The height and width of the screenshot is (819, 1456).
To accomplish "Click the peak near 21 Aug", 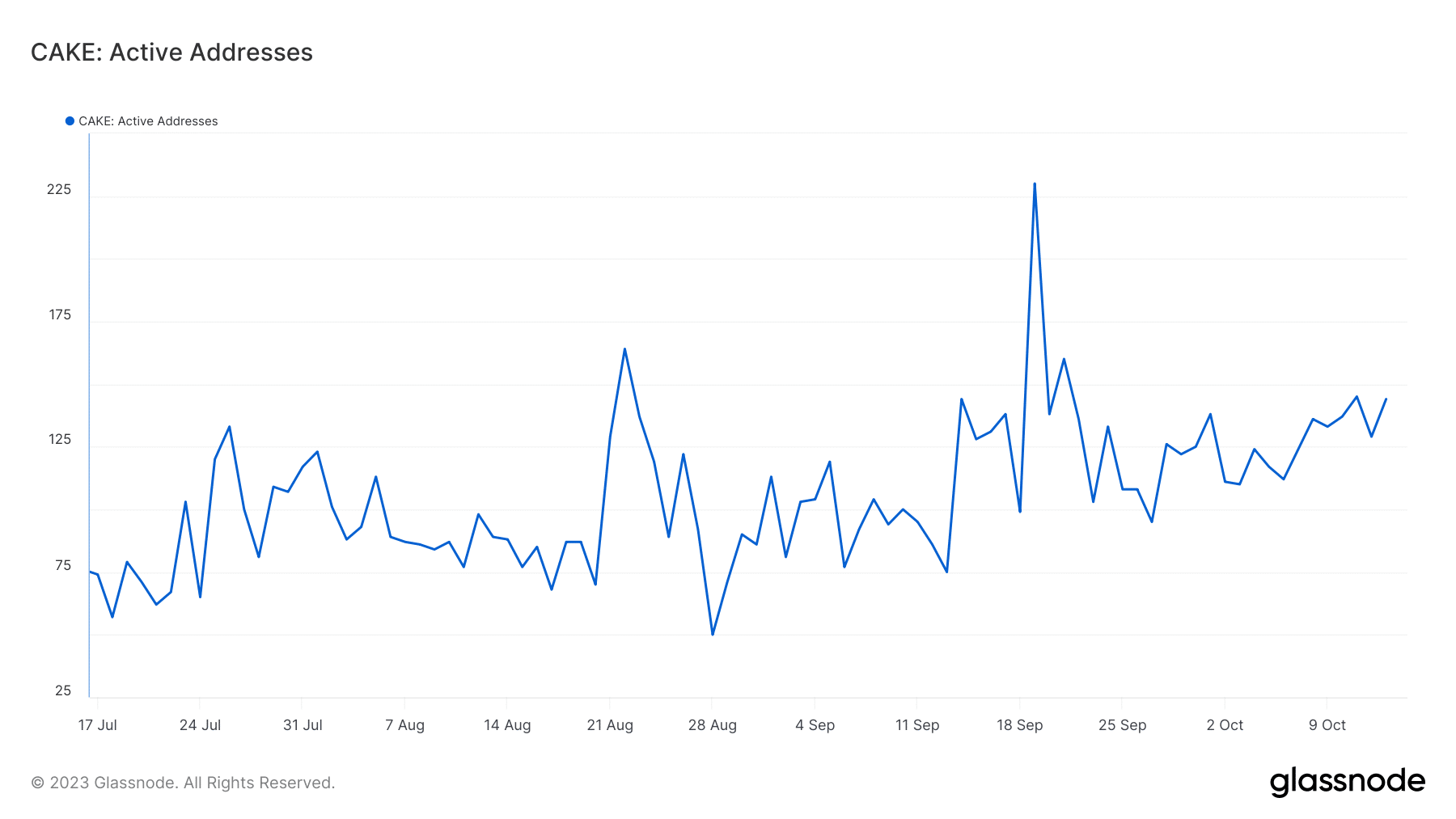I will pos(624,349).
